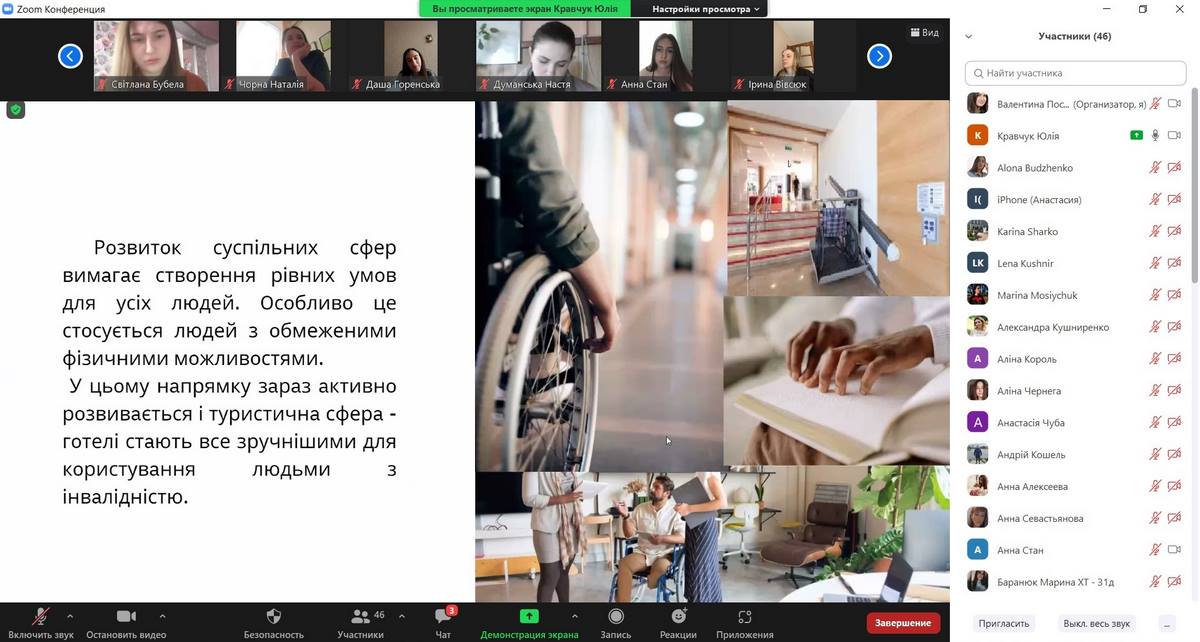Screen dimensions: 1200x642
Task: Open the Настройки просмотра dropdown
Action: tap(706, 9)
